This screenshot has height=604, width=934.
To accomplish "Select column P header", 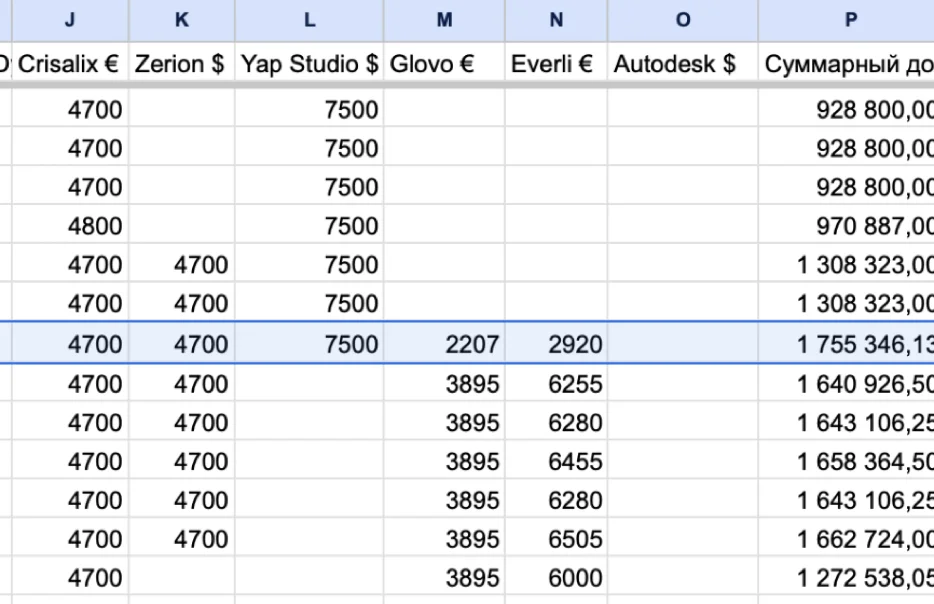I will 846,20.
